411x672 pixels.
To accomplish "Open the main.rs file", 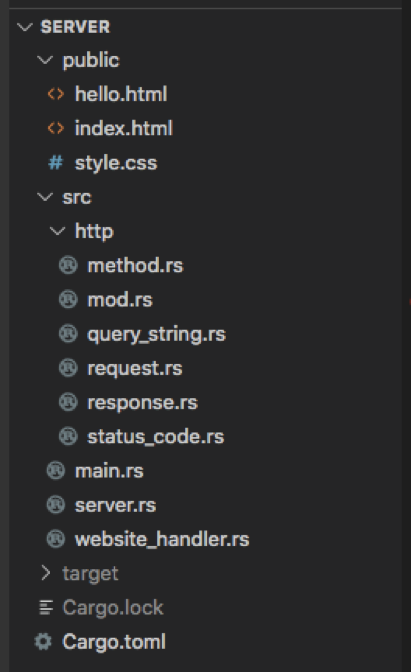I will 109,471.
